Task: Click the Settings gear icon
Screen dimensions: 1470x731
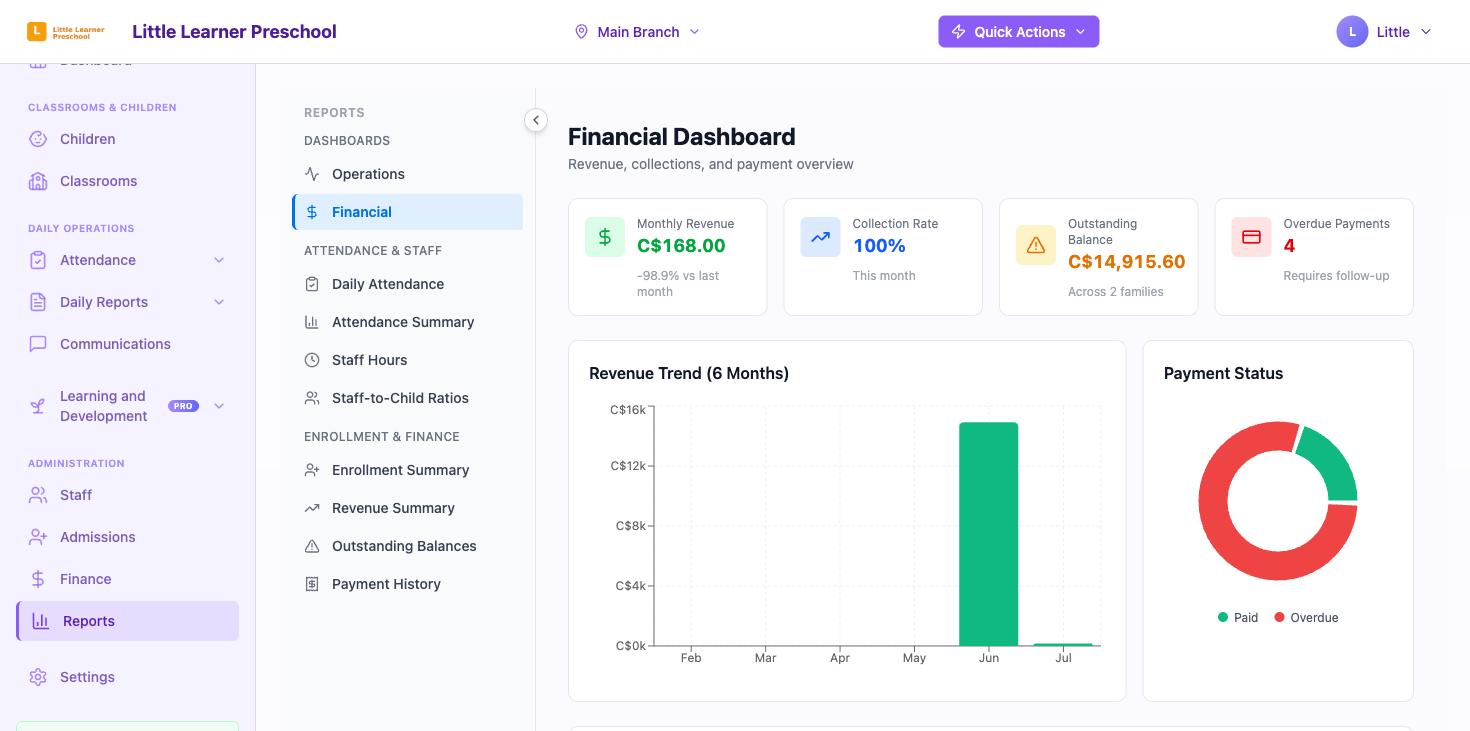Action: [38, 677]
